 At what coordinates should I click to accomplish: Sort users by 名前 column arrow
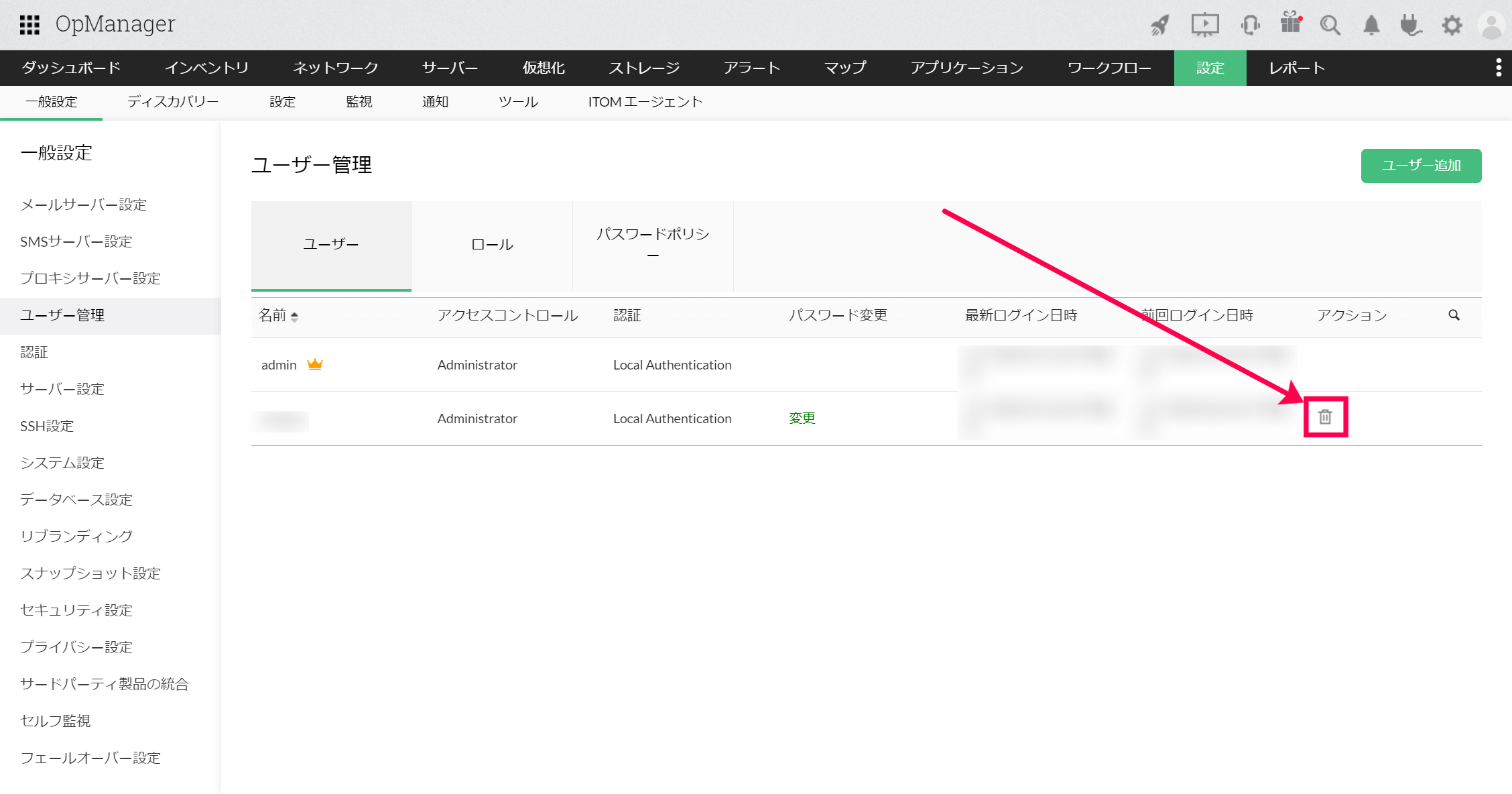click(x=294, y=316)
